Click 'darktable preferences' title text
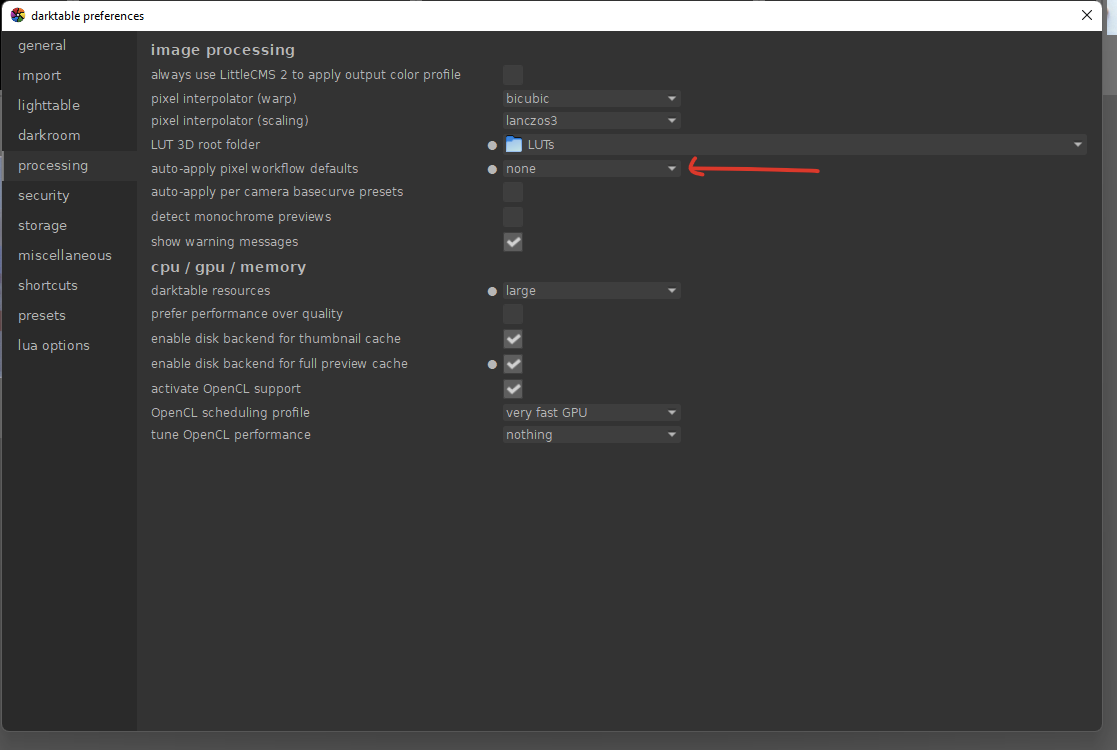Viewport: 1117px width, 750px height. tap(88, 16)
